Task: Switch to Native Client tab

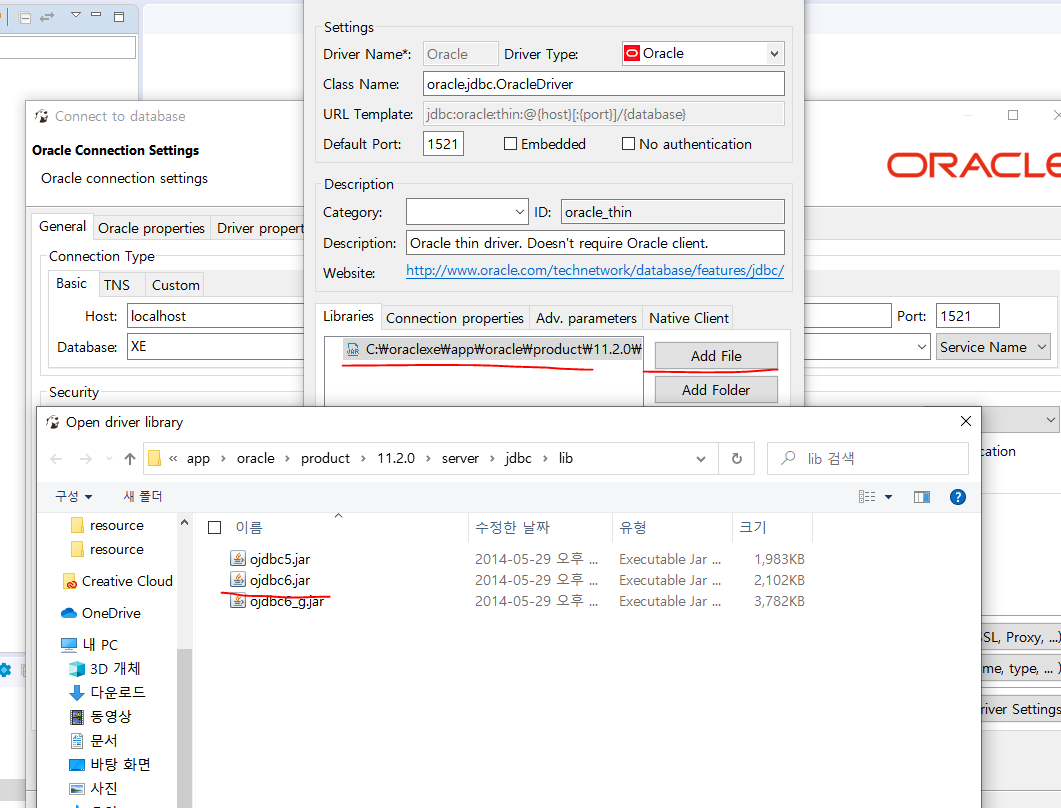Action: [689, 318]
